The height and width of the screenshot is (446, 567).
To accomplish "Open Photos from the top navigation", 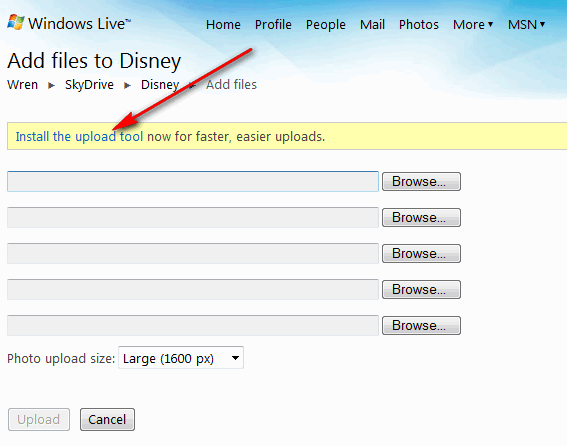I will [419, 25].
